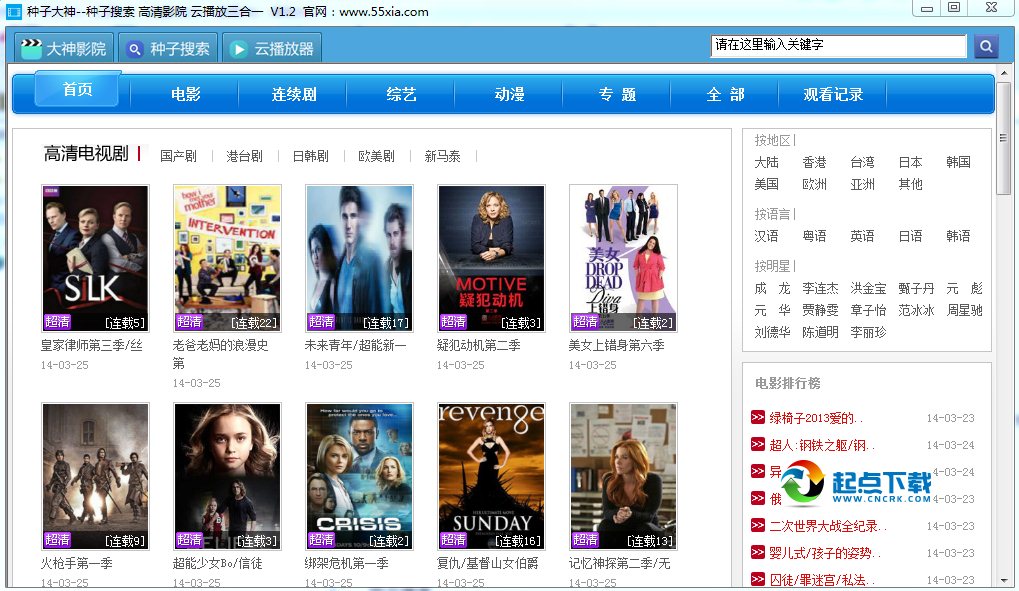The image size is (1019, 591).
Task: Open the 全部 navigation item
Action: coord(725,95)
